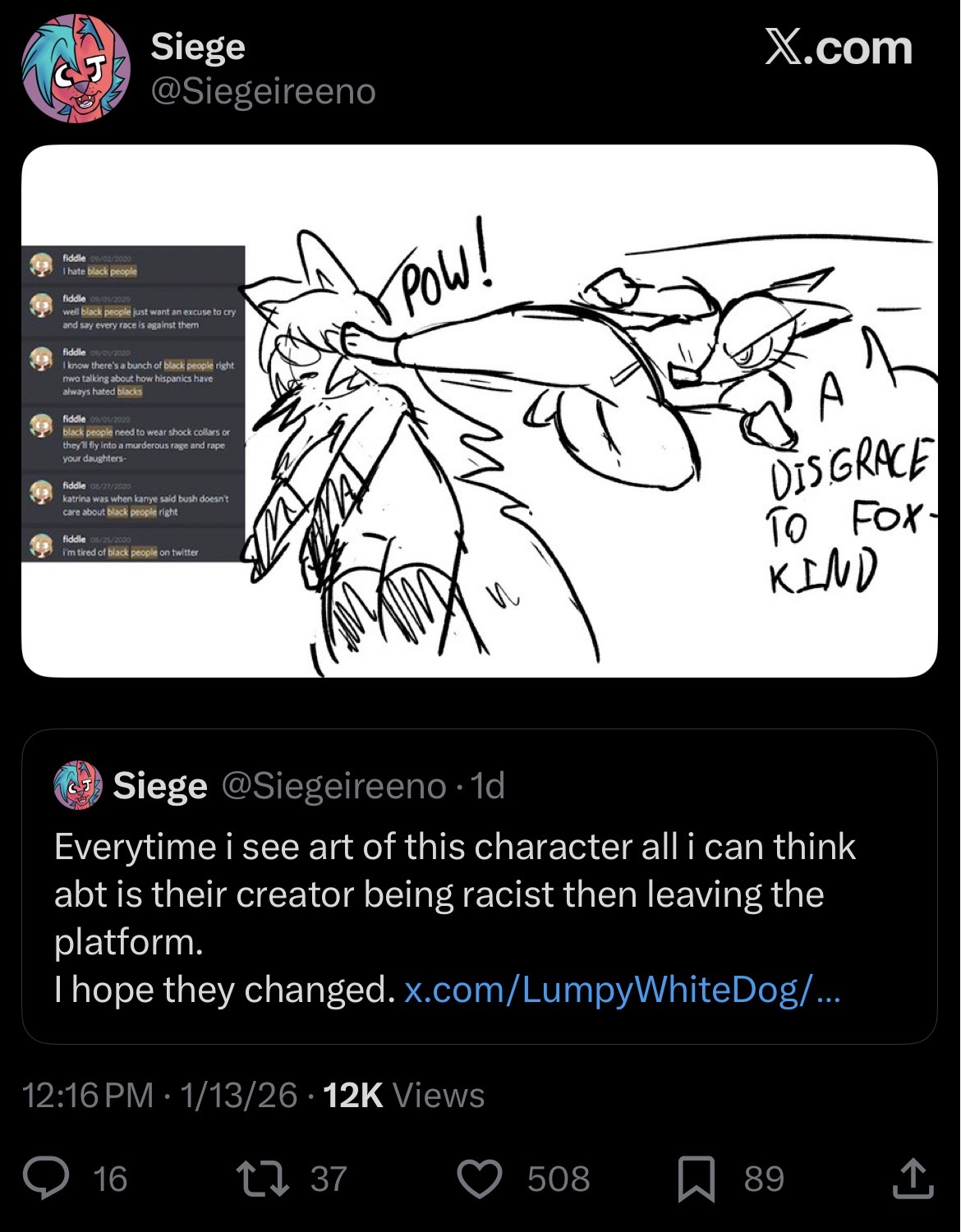Like the post with the heart icon
This screenshot has width=961, height=1232.
click(479, 1179)
